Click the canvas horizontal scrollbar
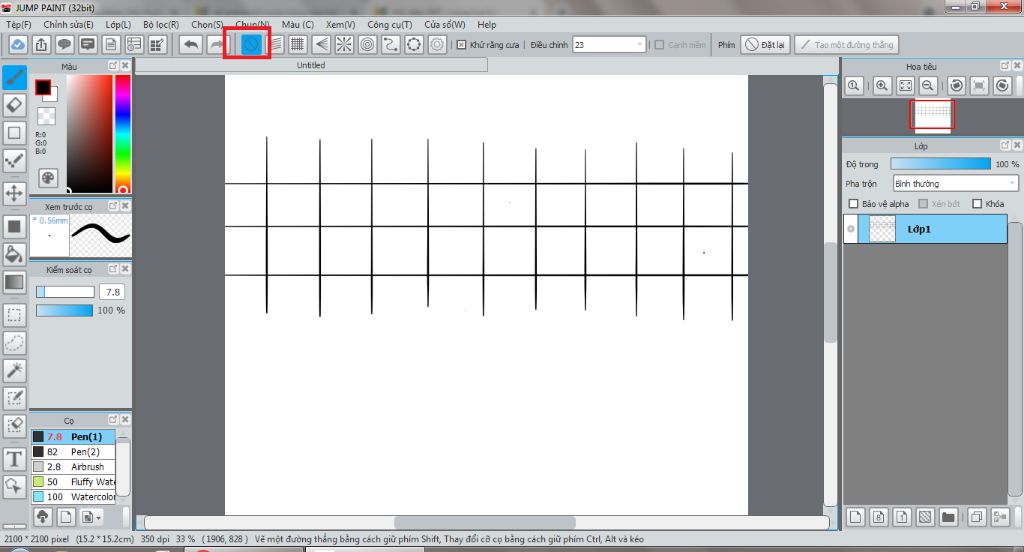Screen dimensions: 1024x552 [483, 523]
